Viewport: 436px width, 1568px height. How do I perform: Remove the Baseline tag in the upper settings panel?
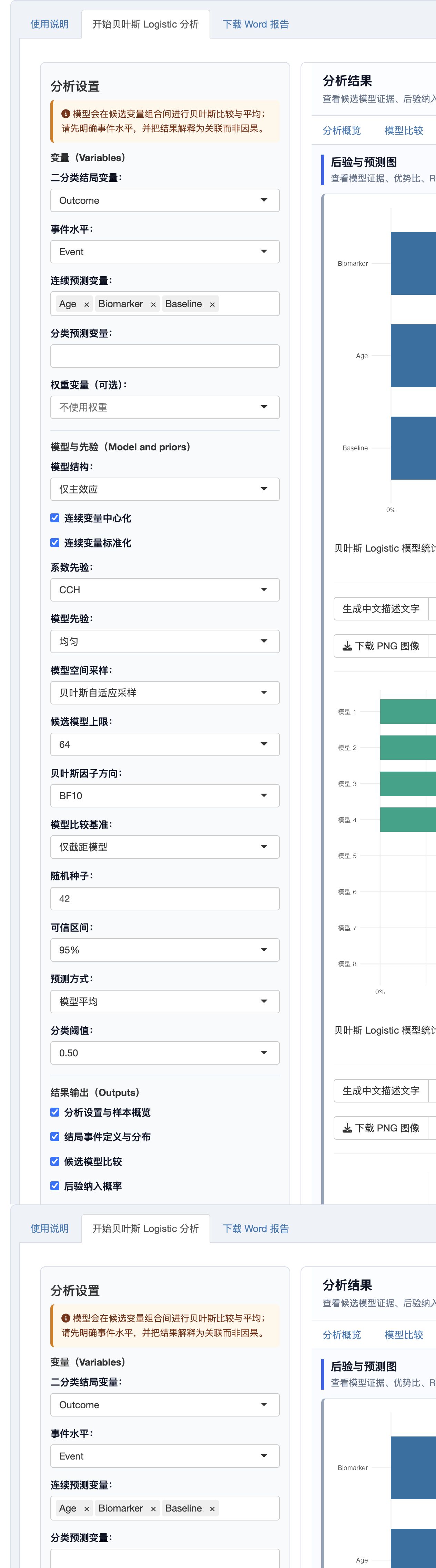213,304
